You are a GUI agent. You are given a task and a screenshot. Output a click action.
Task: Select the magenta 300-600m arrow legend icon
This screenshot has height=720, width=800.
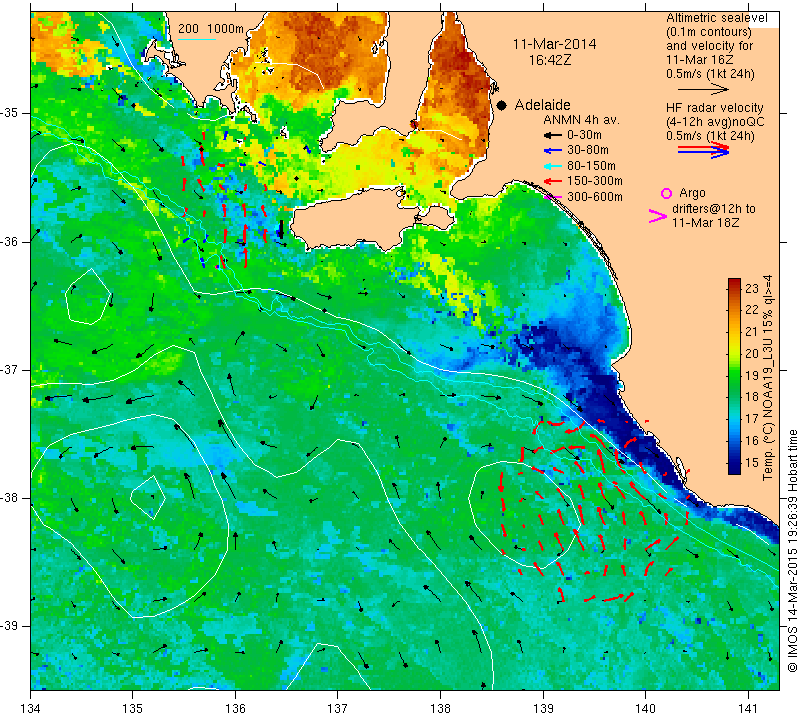552,197
